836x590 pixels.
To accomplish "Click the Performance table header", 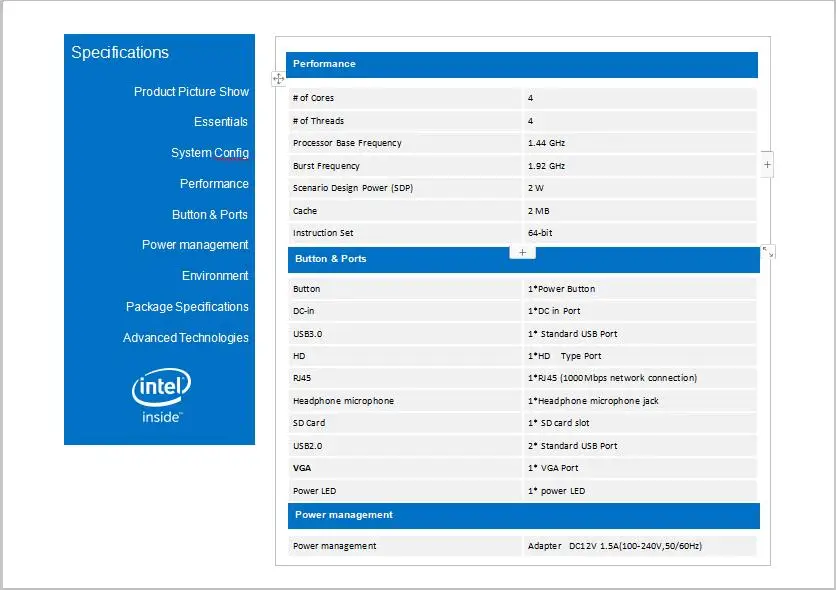I will 521,64.
